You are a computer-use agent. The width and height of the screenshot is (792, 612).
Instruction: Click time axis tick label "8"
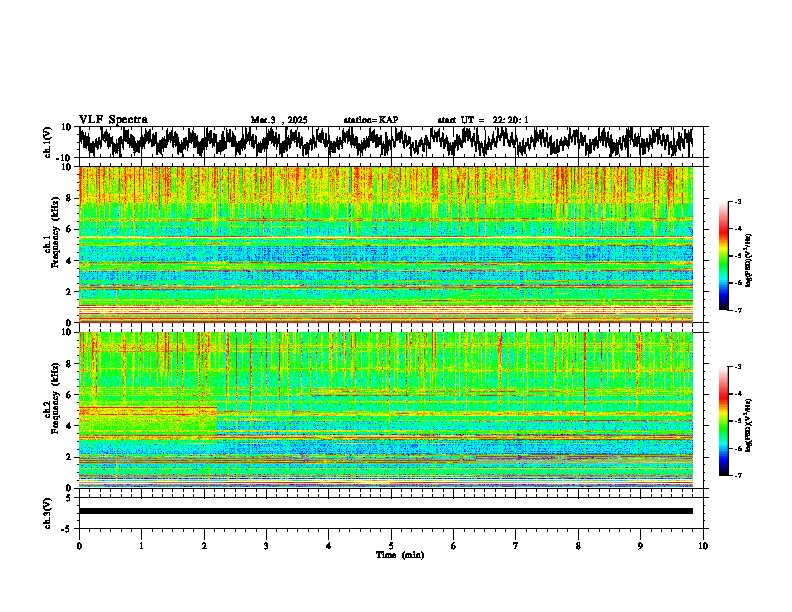click(x=578, y=546)
